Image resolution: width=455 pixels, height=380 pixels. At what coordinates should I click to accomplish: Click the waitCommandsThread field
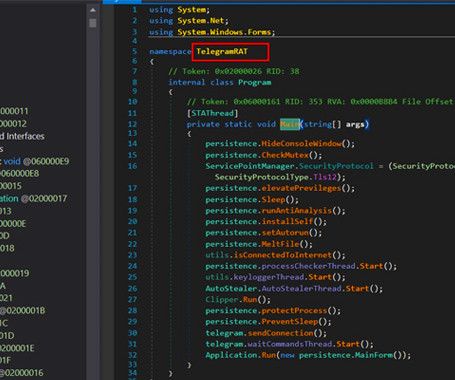point(290,344)
